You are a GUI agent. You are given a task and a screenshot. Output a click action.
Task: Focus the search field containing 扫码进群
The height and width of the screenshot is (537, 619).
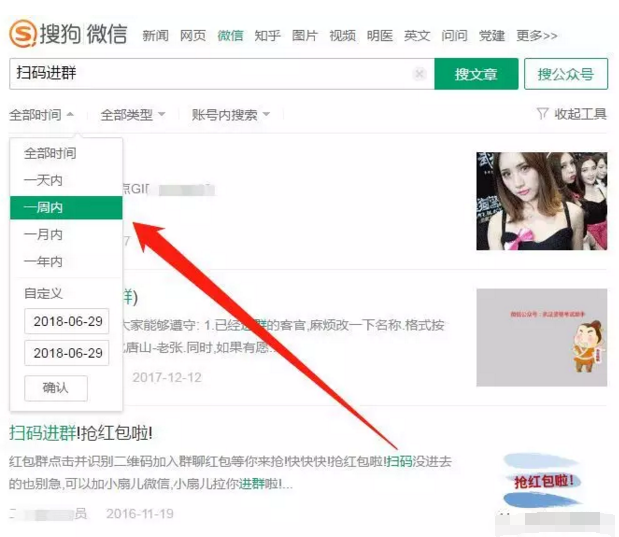222,74
